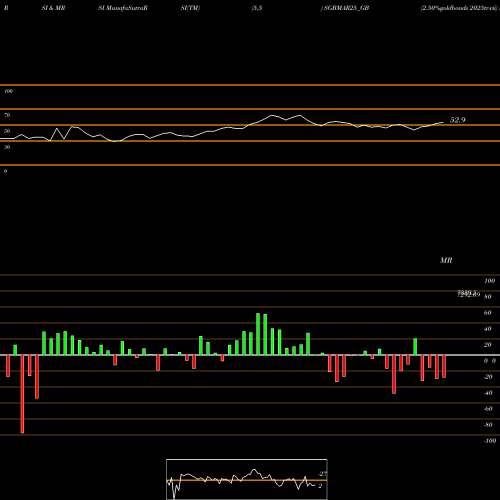The width and height of the screenshot is (500, 500).
Task: Click the overlapping price value above MR axis
Action: tap(468, 294)
